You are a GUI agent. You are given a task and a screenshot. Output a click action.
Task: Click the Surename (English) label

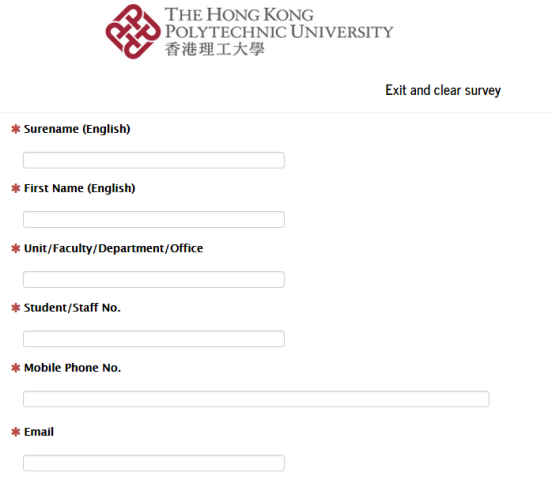click(x=77, y=129)
